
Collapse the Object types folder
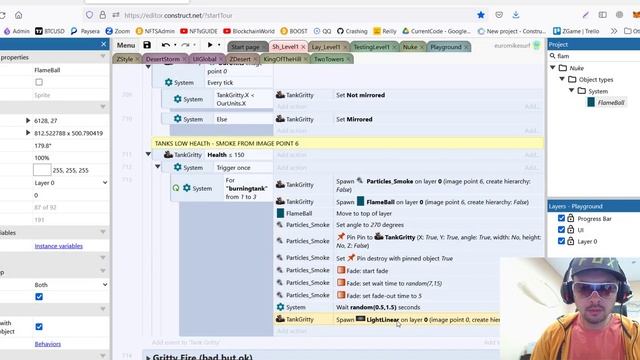pos(562,79)
